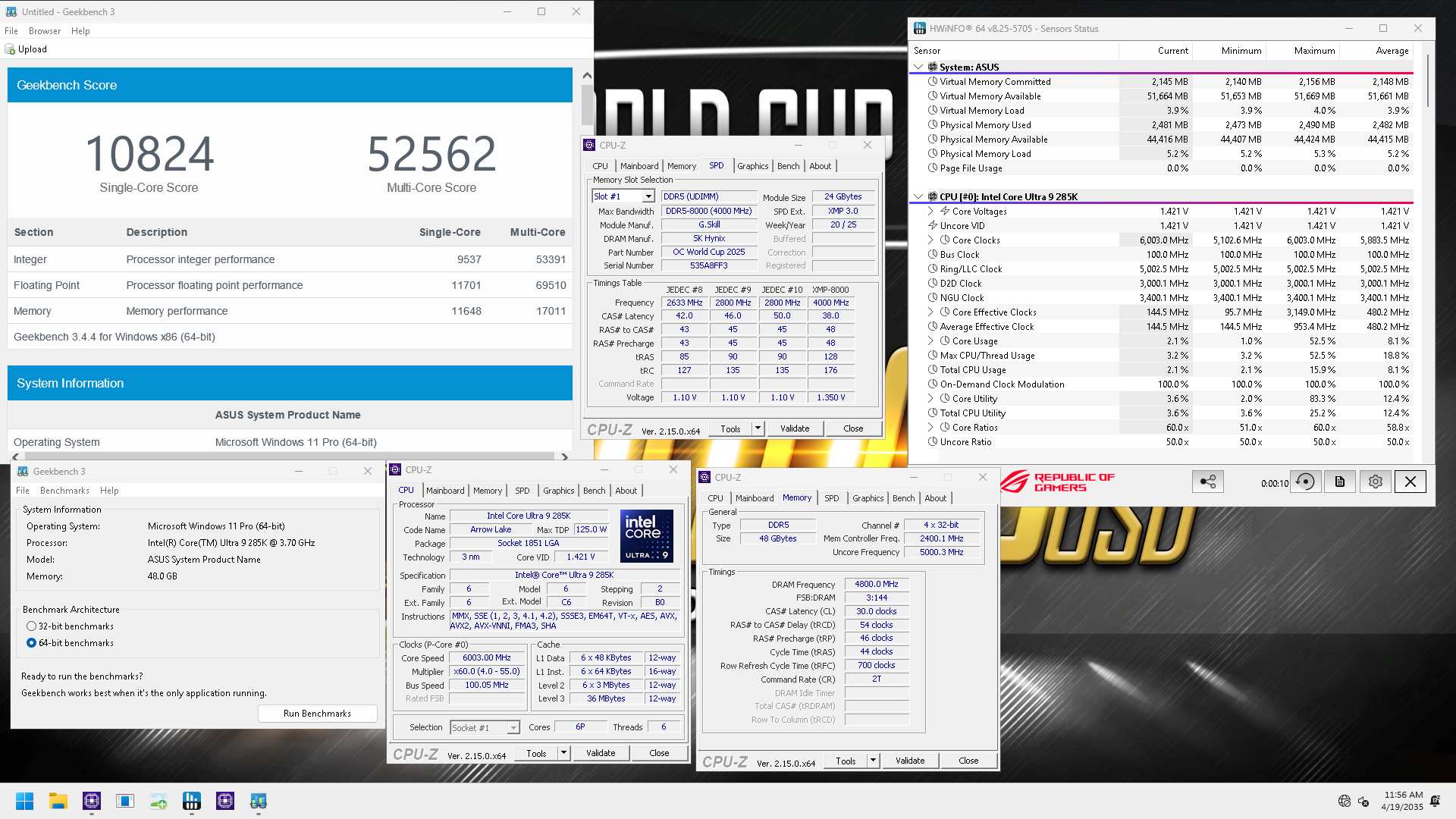Click Close button in CPU-Z CPU window
1456x819 pixels.
(659, 753)
